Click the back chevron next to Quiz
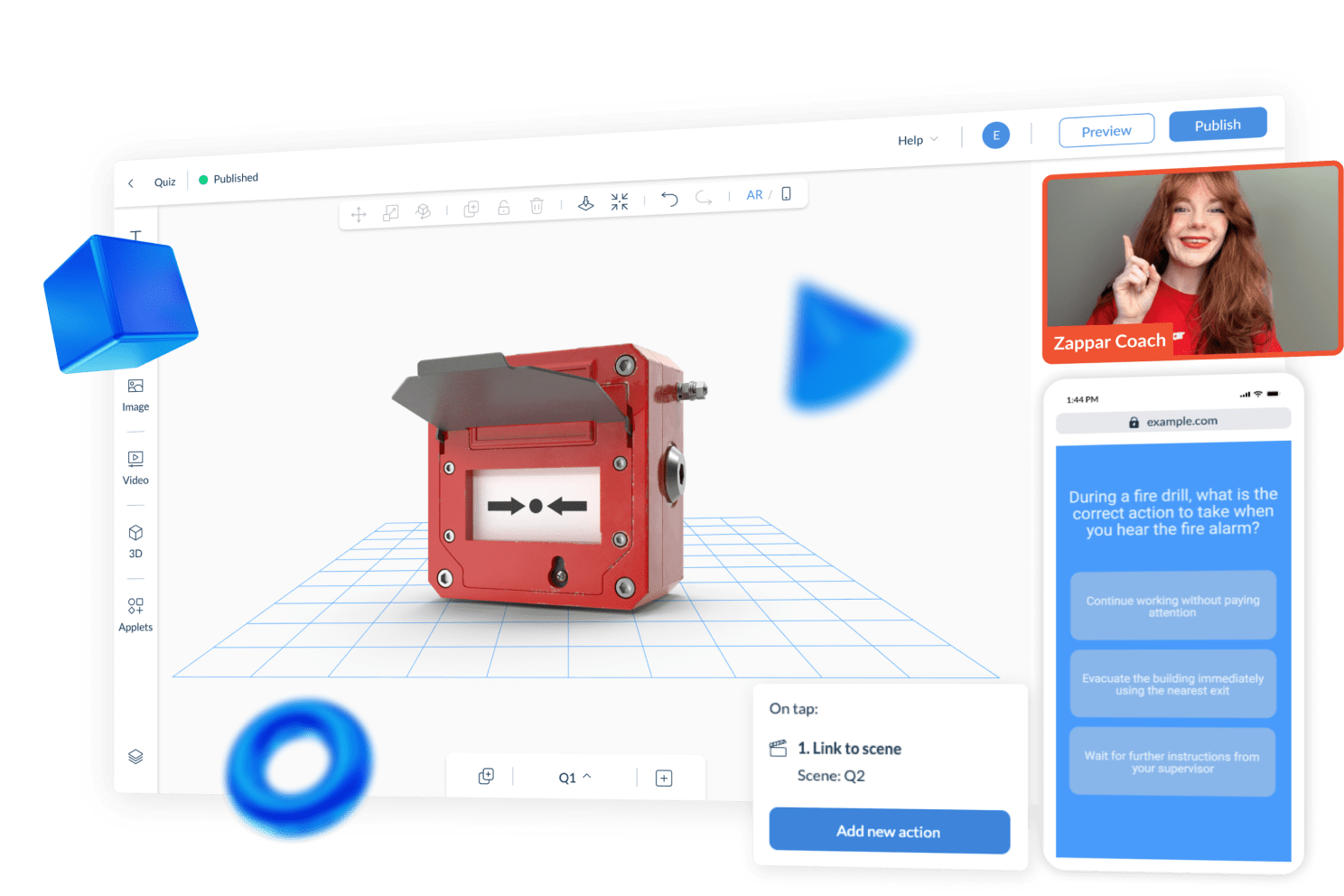 pos(132,181)
